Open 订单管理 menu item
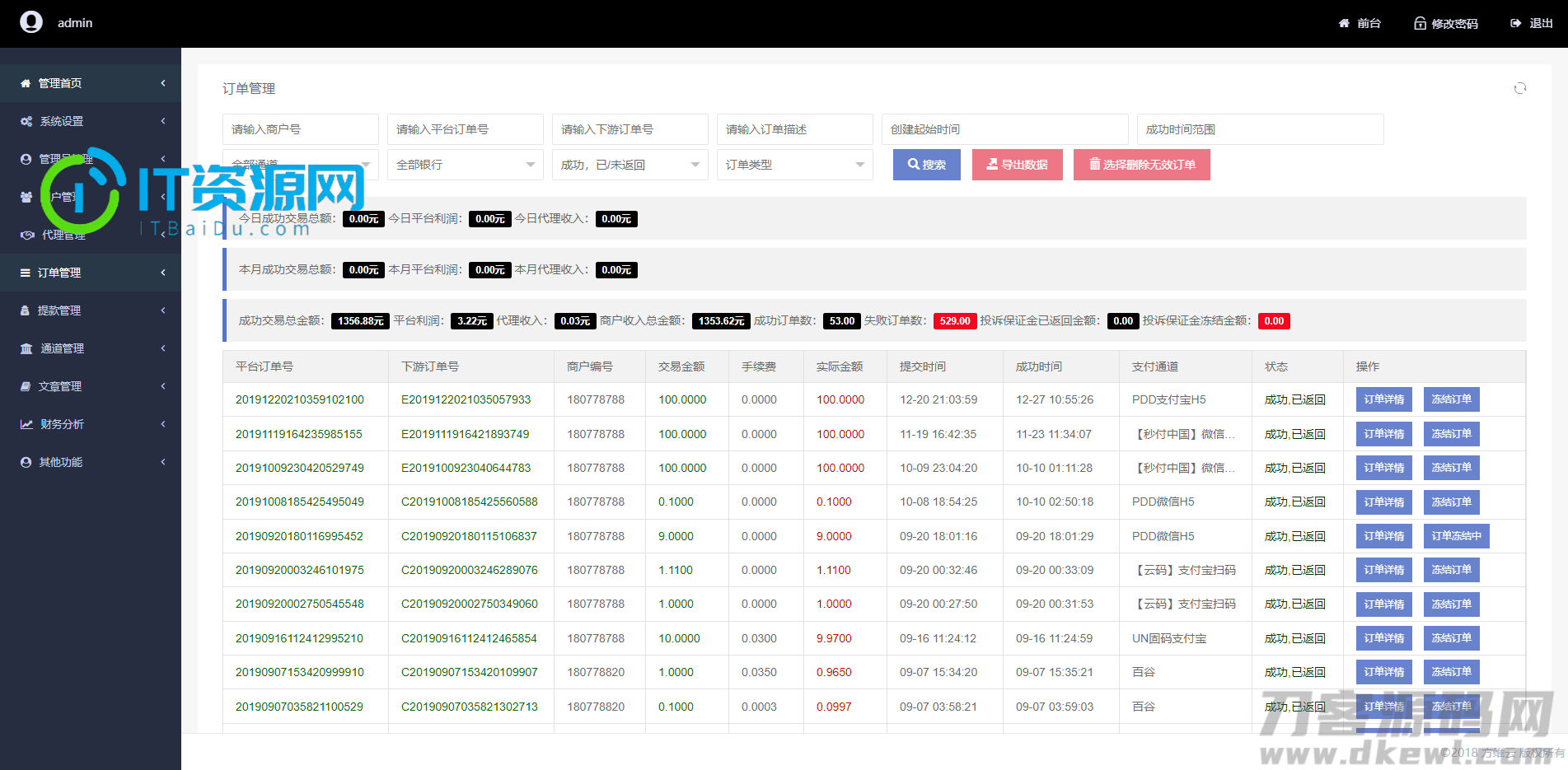This screenshot has width=1568, height=770. click(91, 273)
